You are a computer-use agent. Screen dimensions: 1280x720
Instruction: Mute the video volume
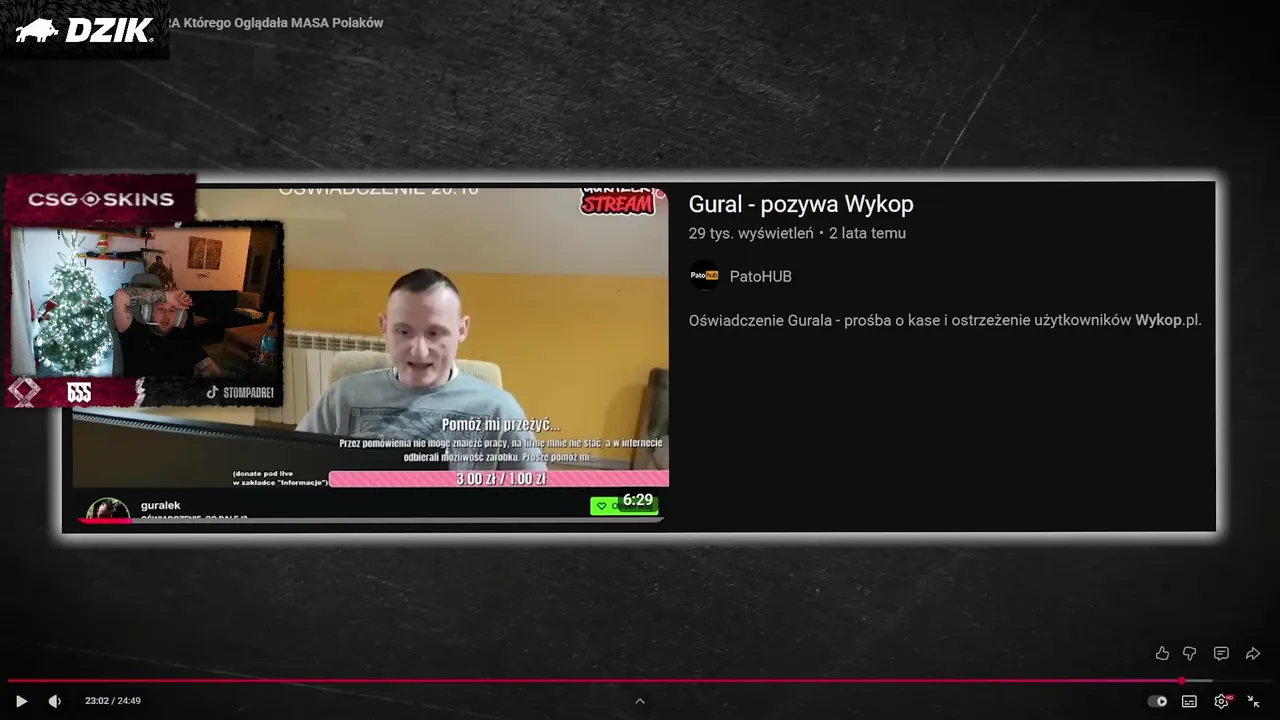(x=54, y=701)
